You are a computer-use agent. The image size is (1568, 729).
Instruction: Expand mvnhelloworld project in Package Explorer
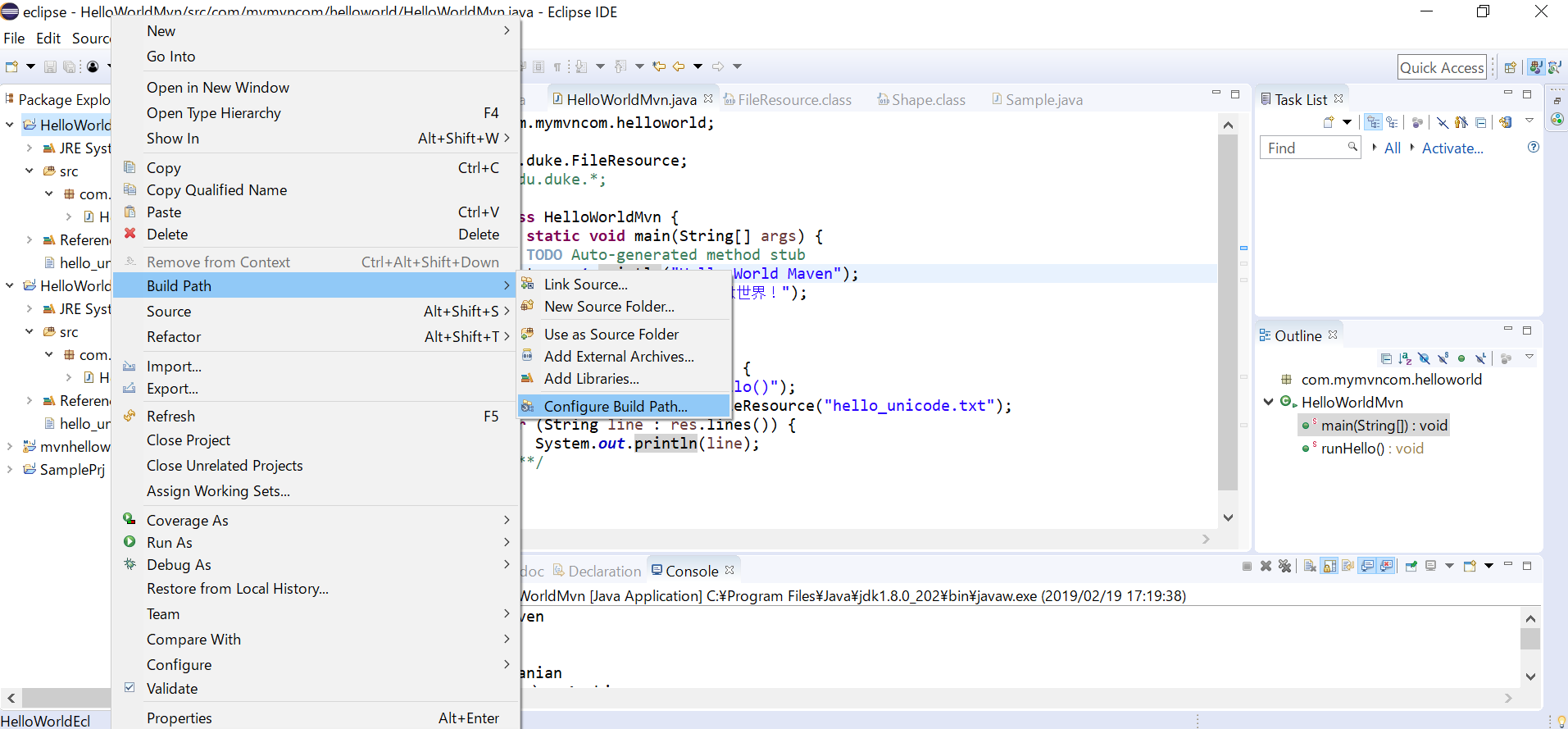pyautogui.click(x=10, y=446)
